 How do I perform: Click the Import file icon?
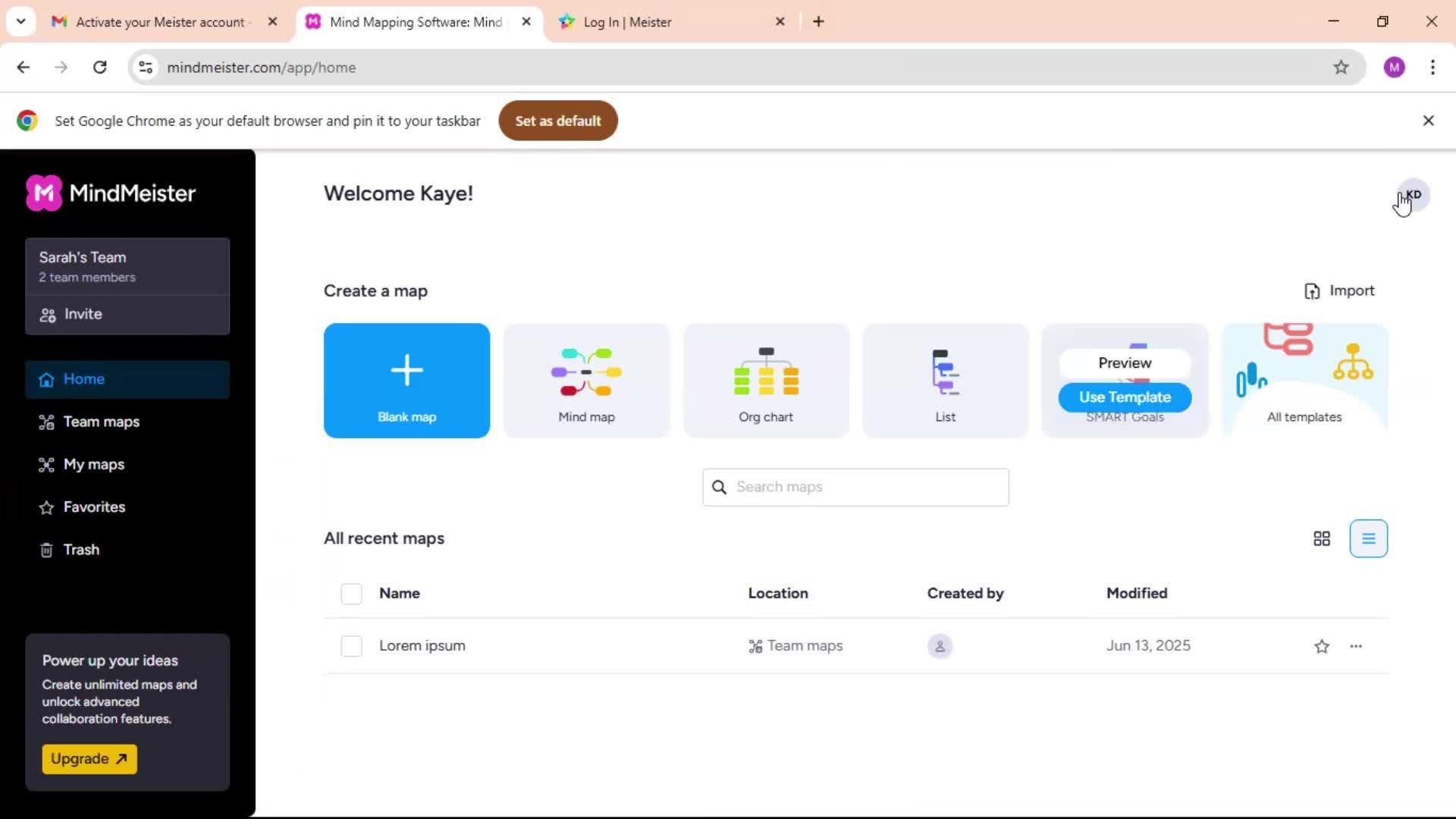tap(1312, 291)
